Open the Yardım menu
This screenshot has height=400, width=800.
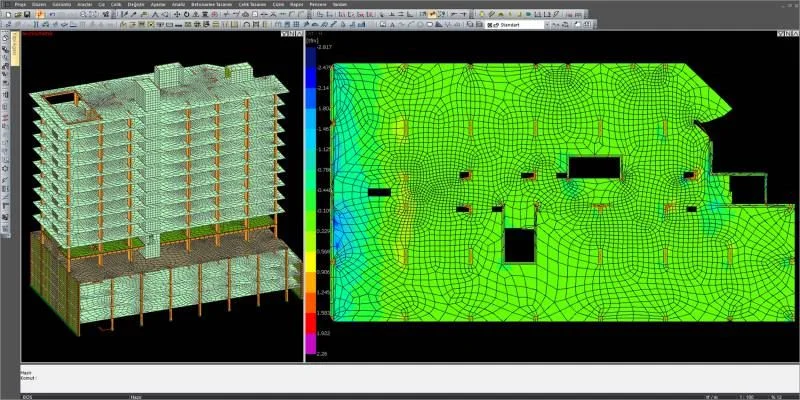click(340, 5)
